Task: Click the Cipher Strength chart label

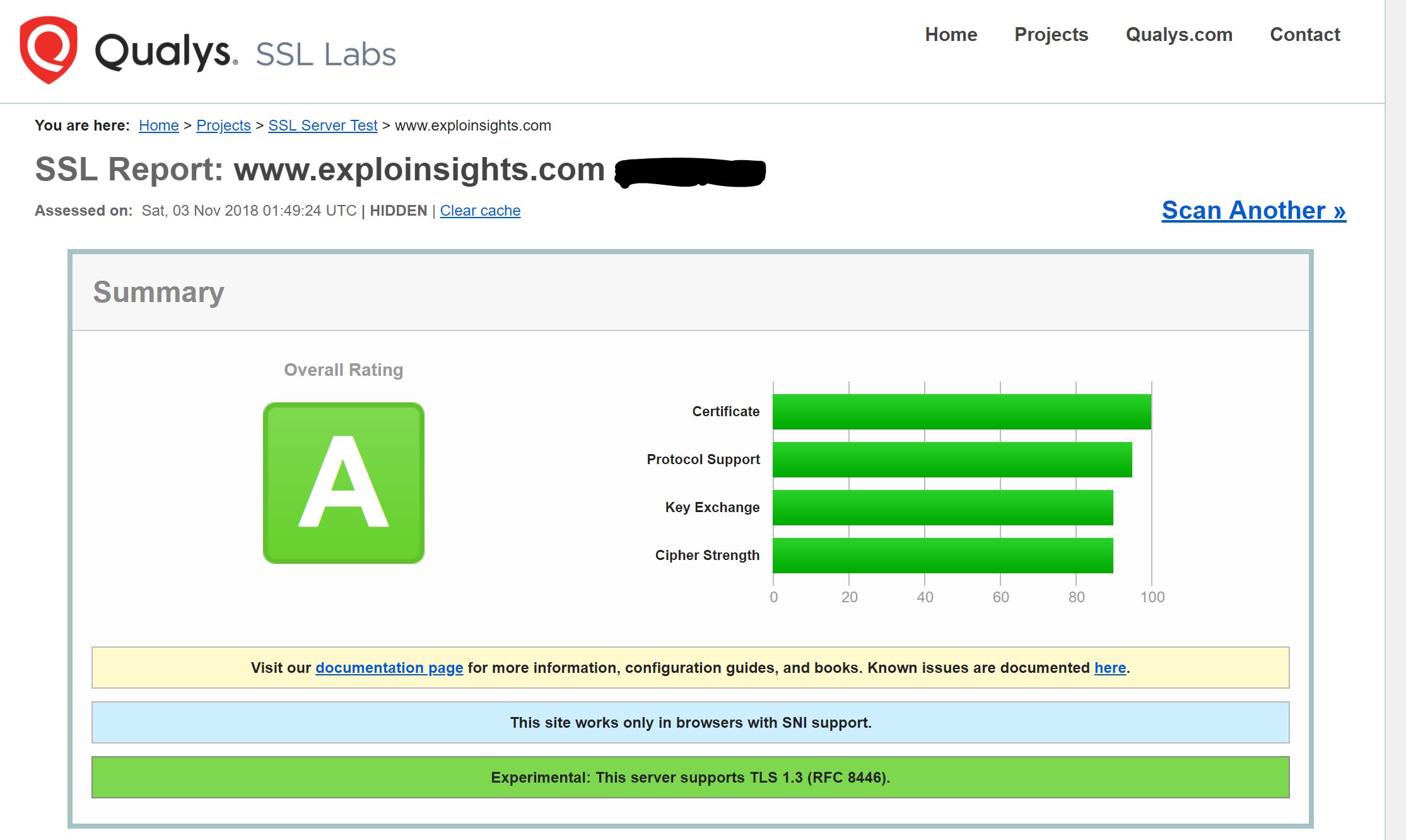Action: click(708, 556)
